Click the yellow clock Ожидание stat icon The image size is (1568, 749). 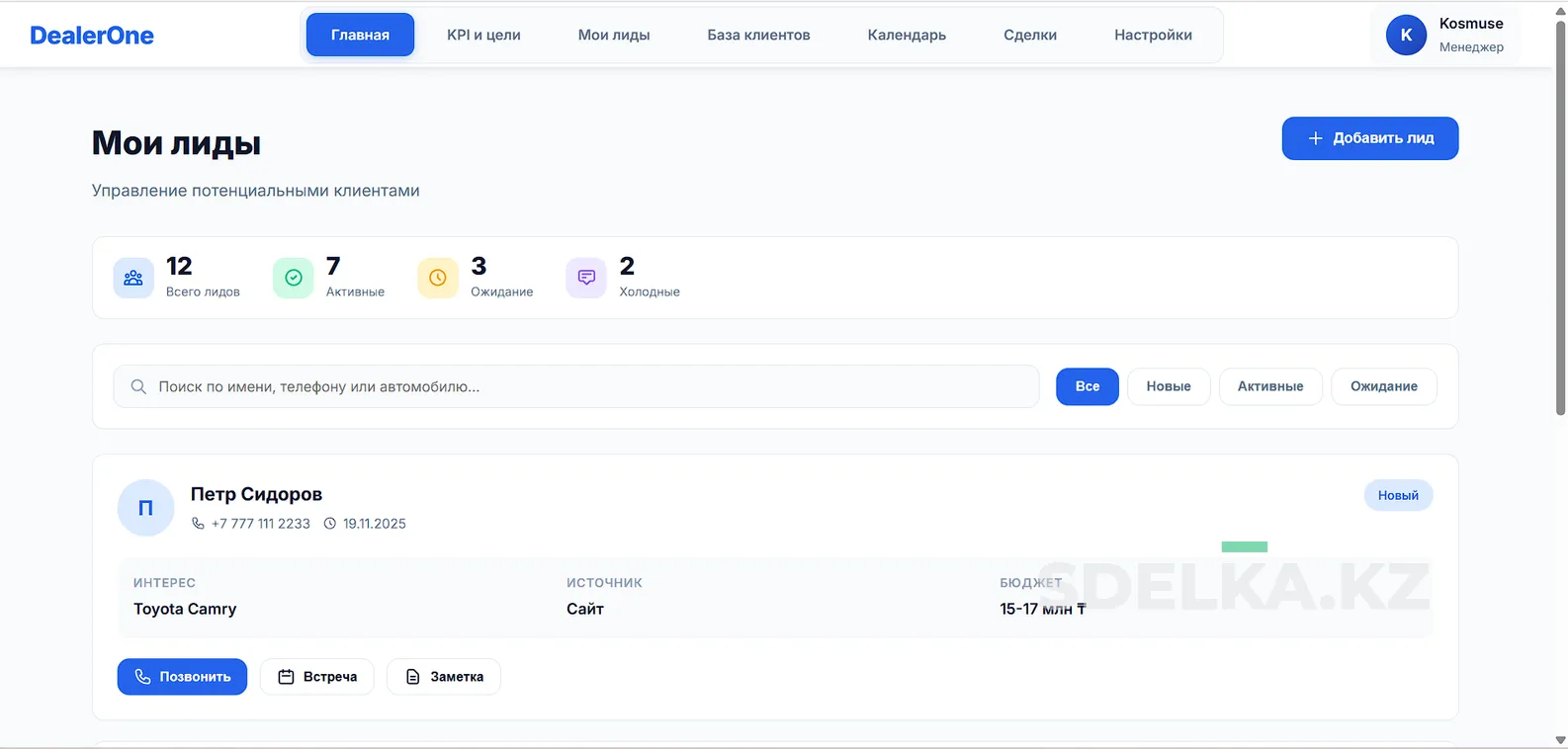438,278
